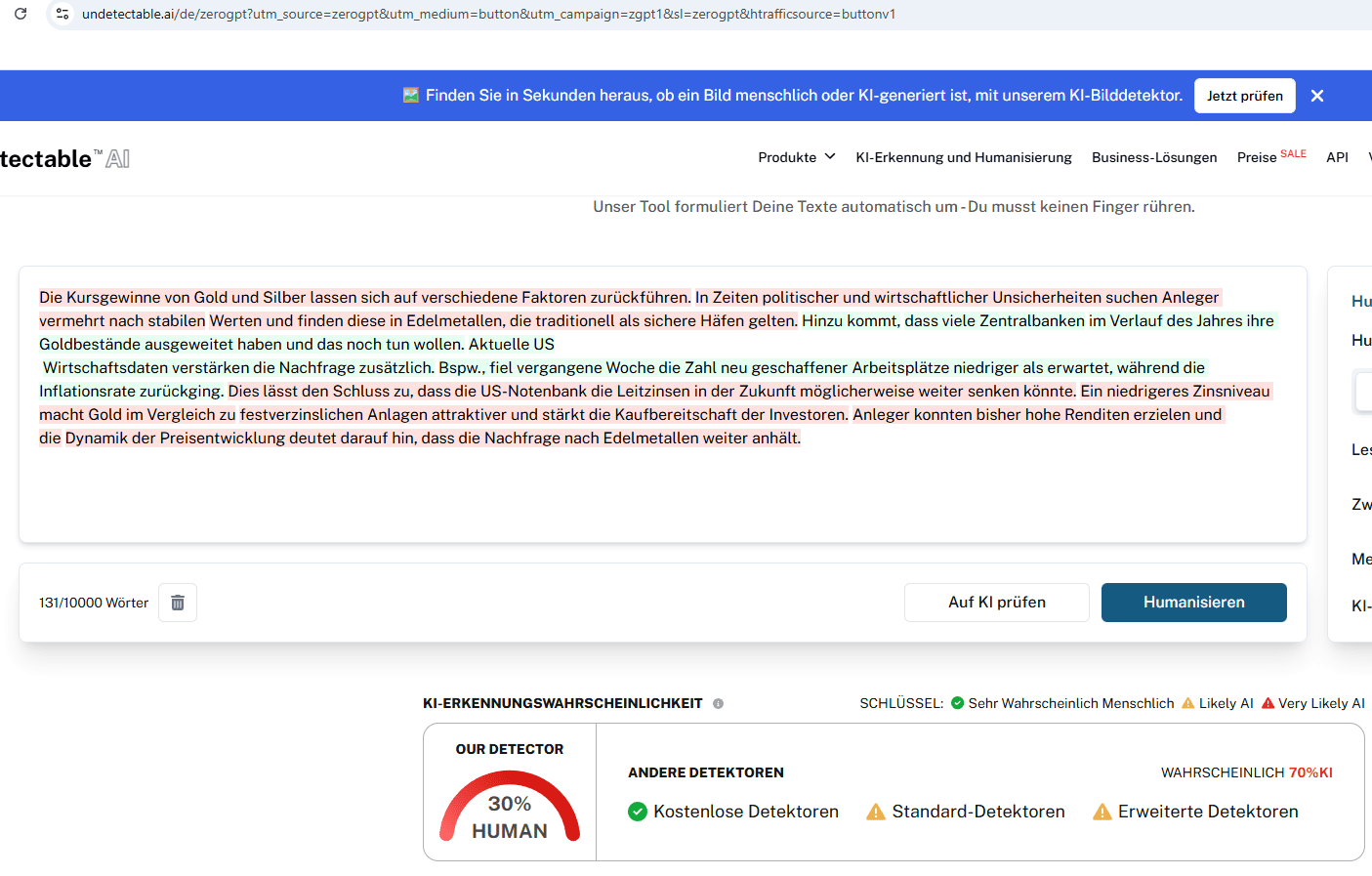Open Business-Lösungen menu item

[1154, 157]
